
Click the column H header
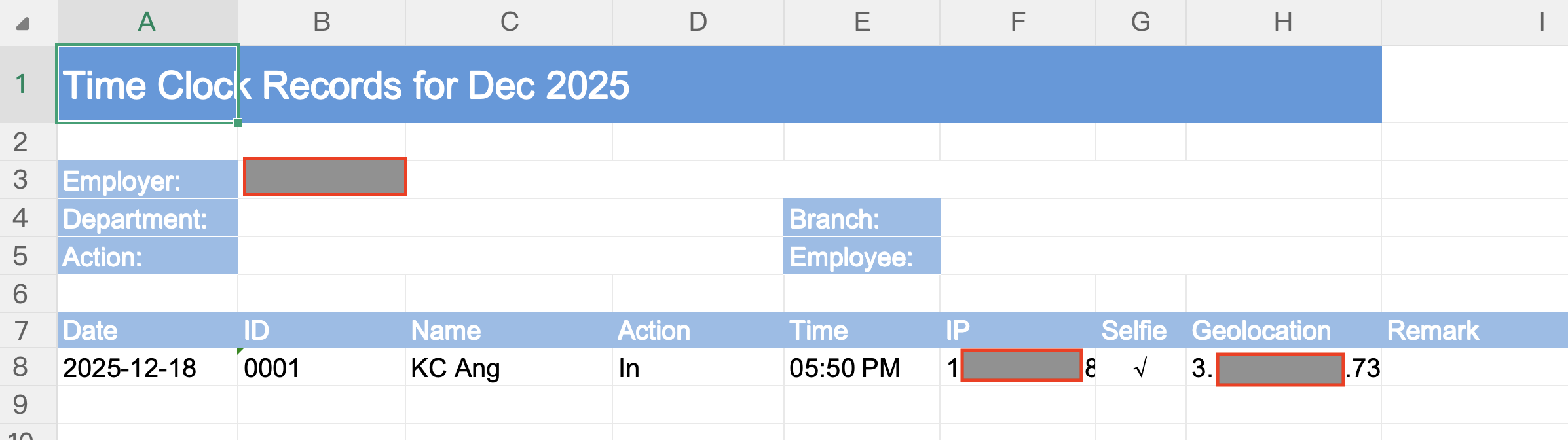(x=1283, y=22)
